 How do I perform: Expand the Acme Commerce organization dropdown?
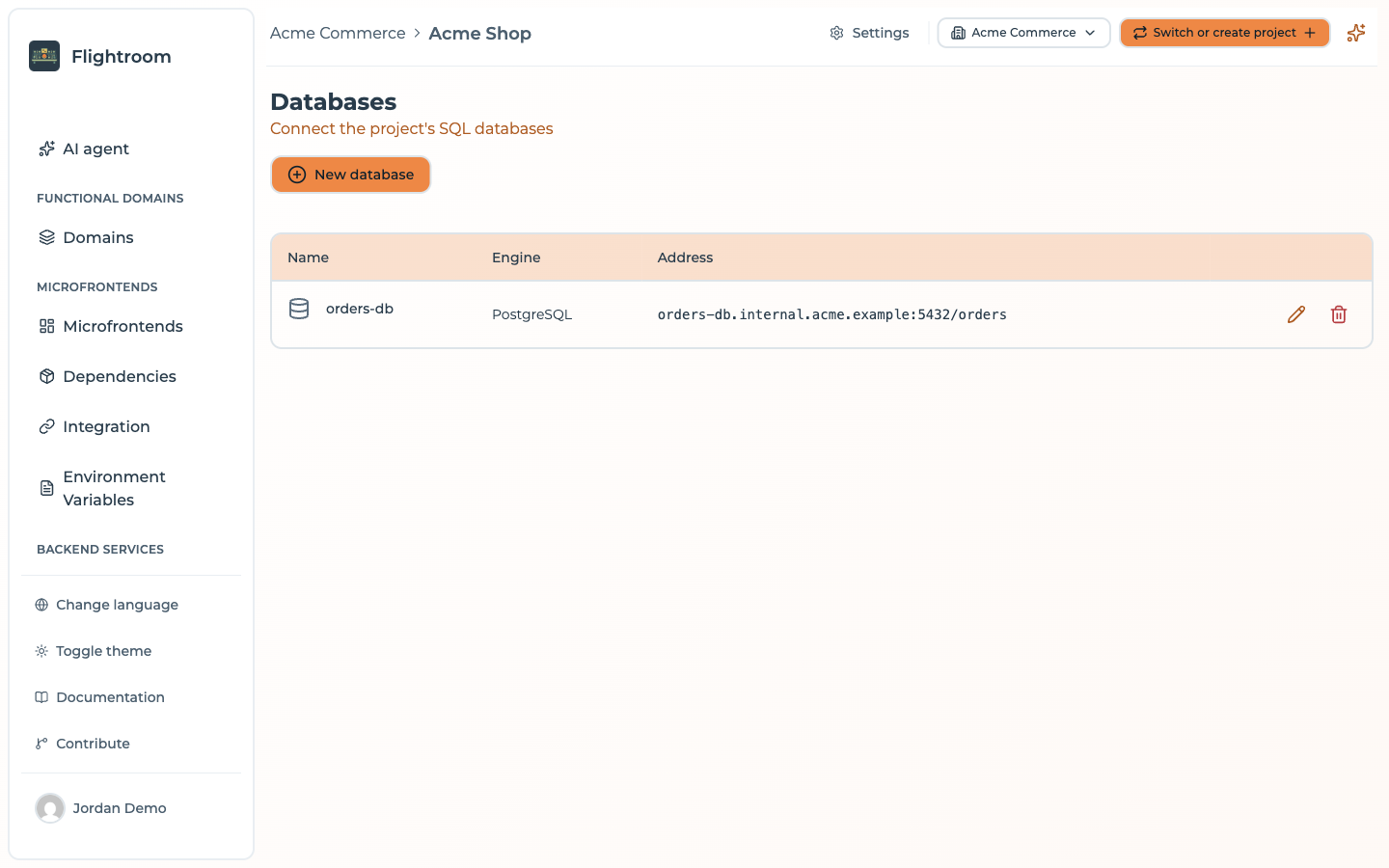coord(1023,33)
